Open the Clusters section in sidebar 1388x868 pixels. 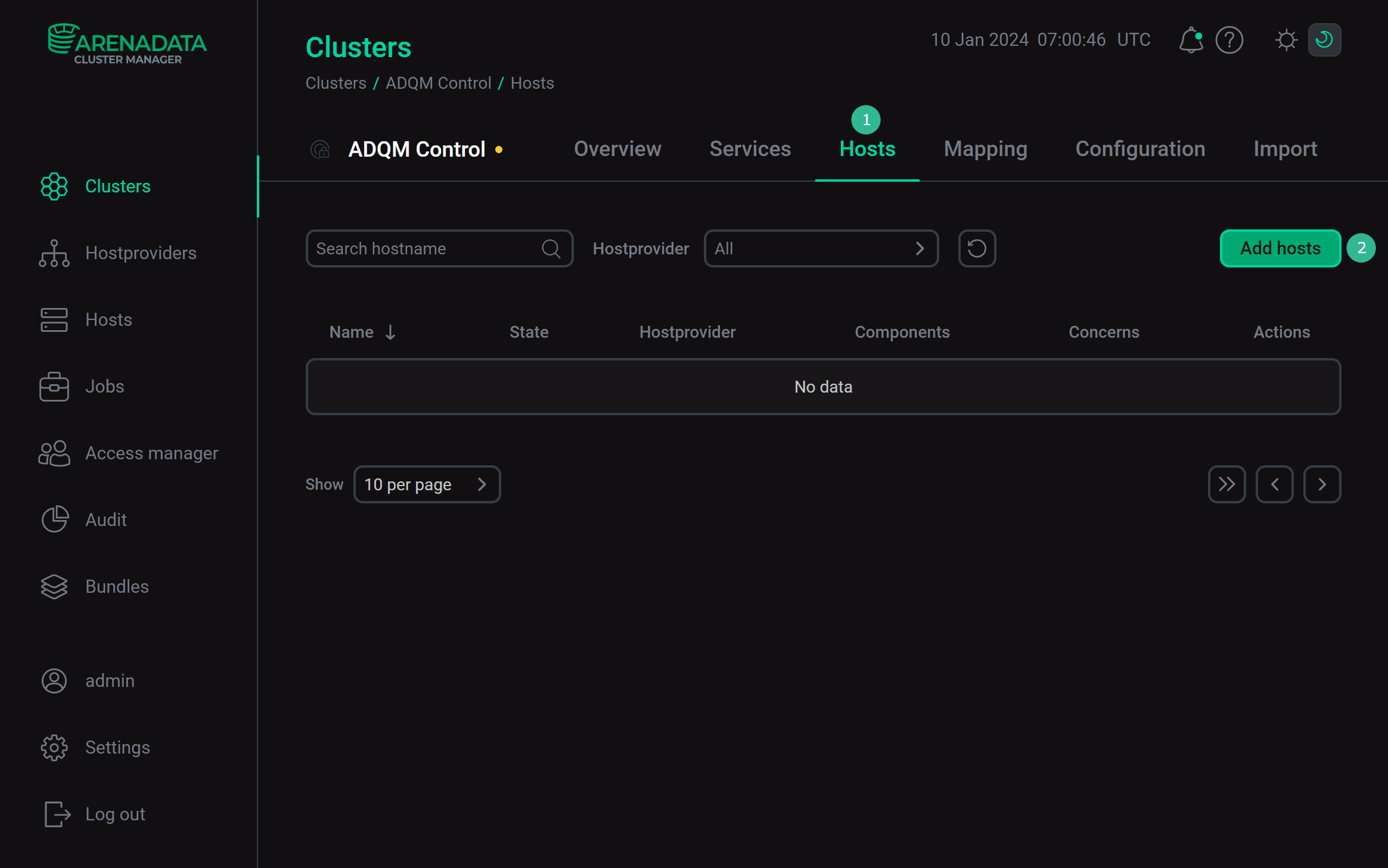pyautogui.click(x=117, y=186)
